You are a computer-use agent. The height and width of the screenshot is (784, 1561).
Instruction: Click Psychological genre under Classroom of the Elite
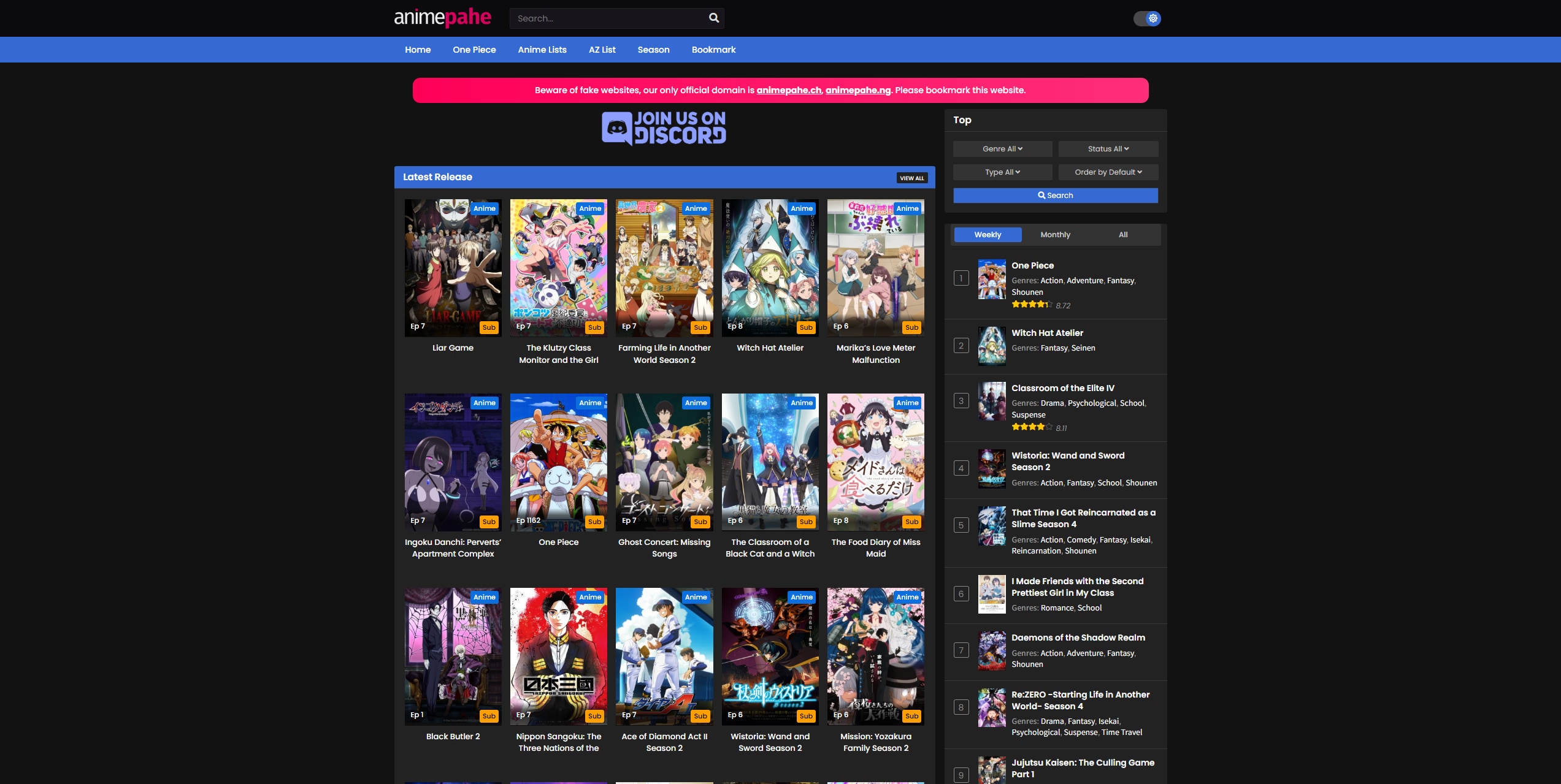[1092, 403]
